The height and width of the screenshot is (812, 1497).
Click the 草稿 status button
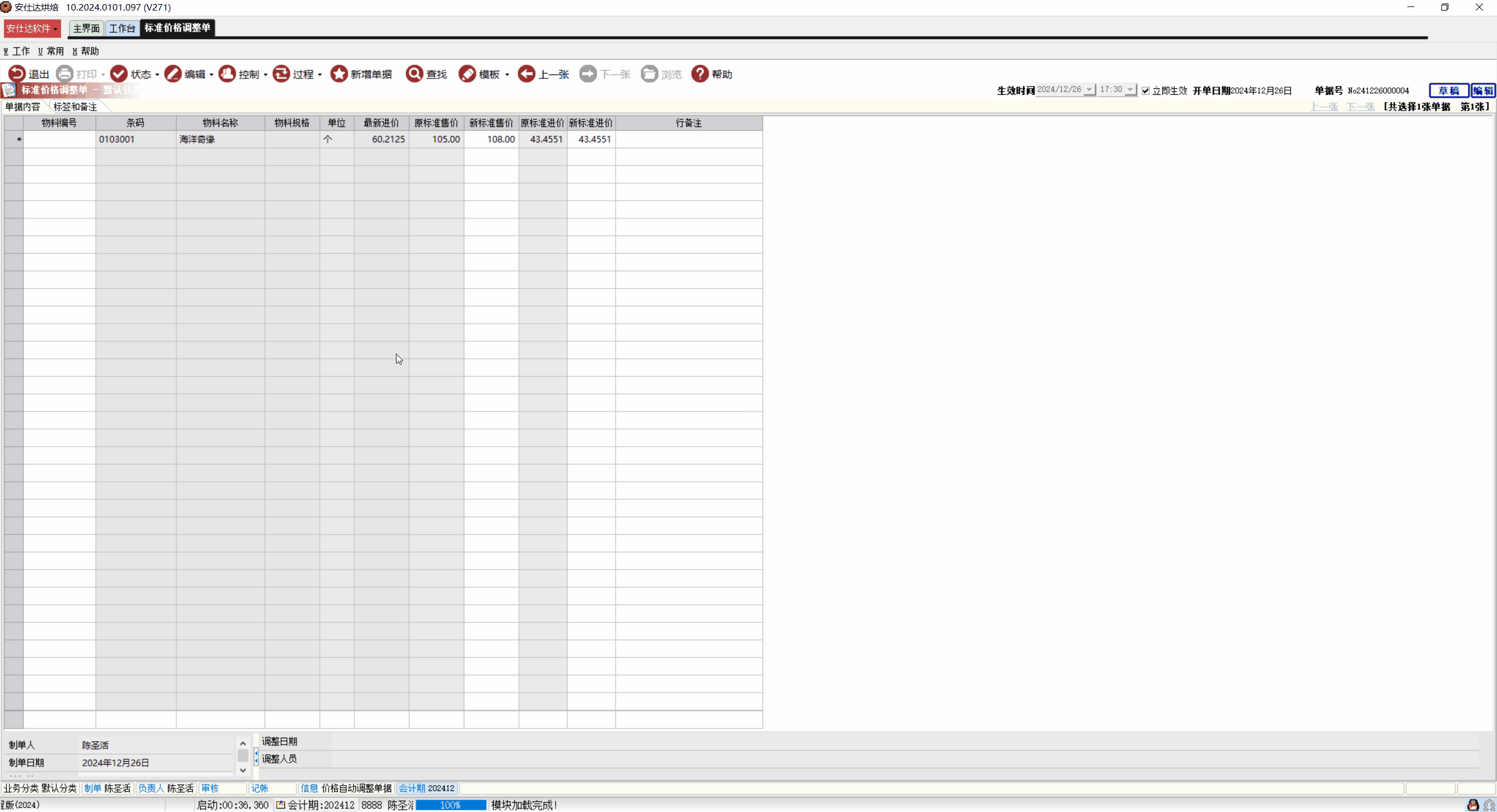click(1448, 91)
